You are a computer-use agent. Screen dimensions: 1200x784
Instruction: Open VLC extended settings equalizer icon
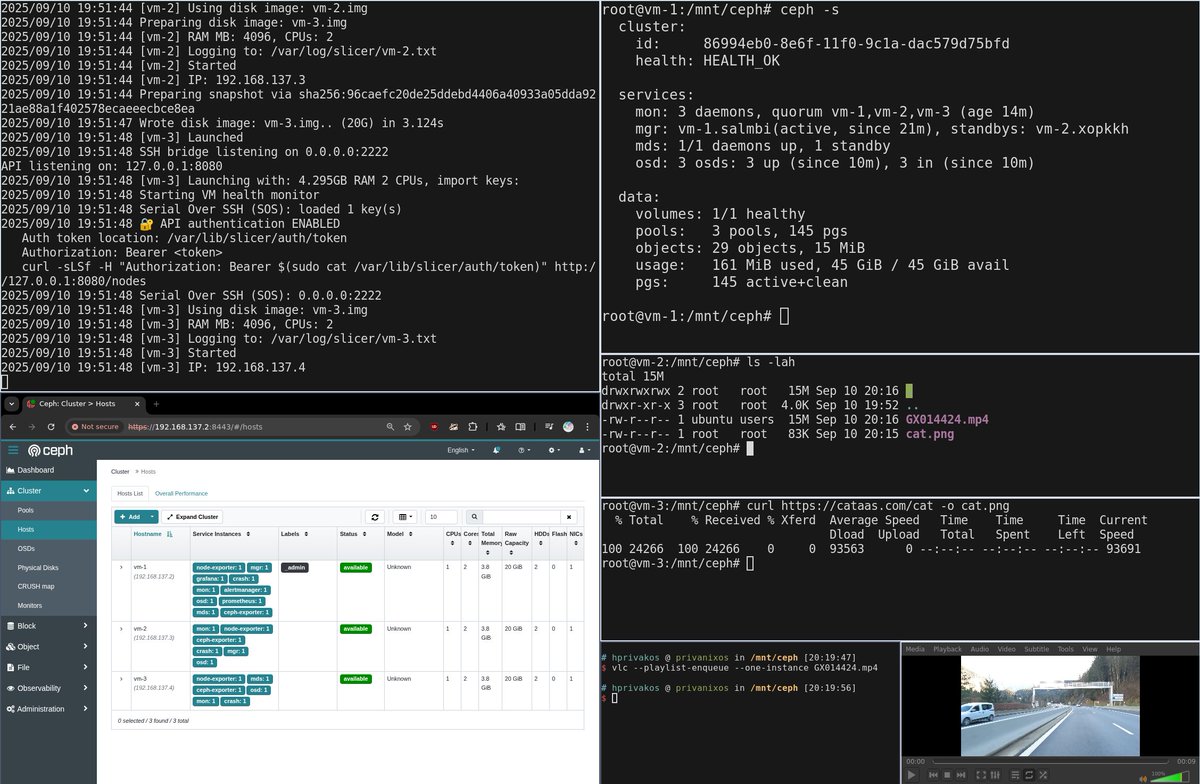pyautogui.click(x=996, y=774)
